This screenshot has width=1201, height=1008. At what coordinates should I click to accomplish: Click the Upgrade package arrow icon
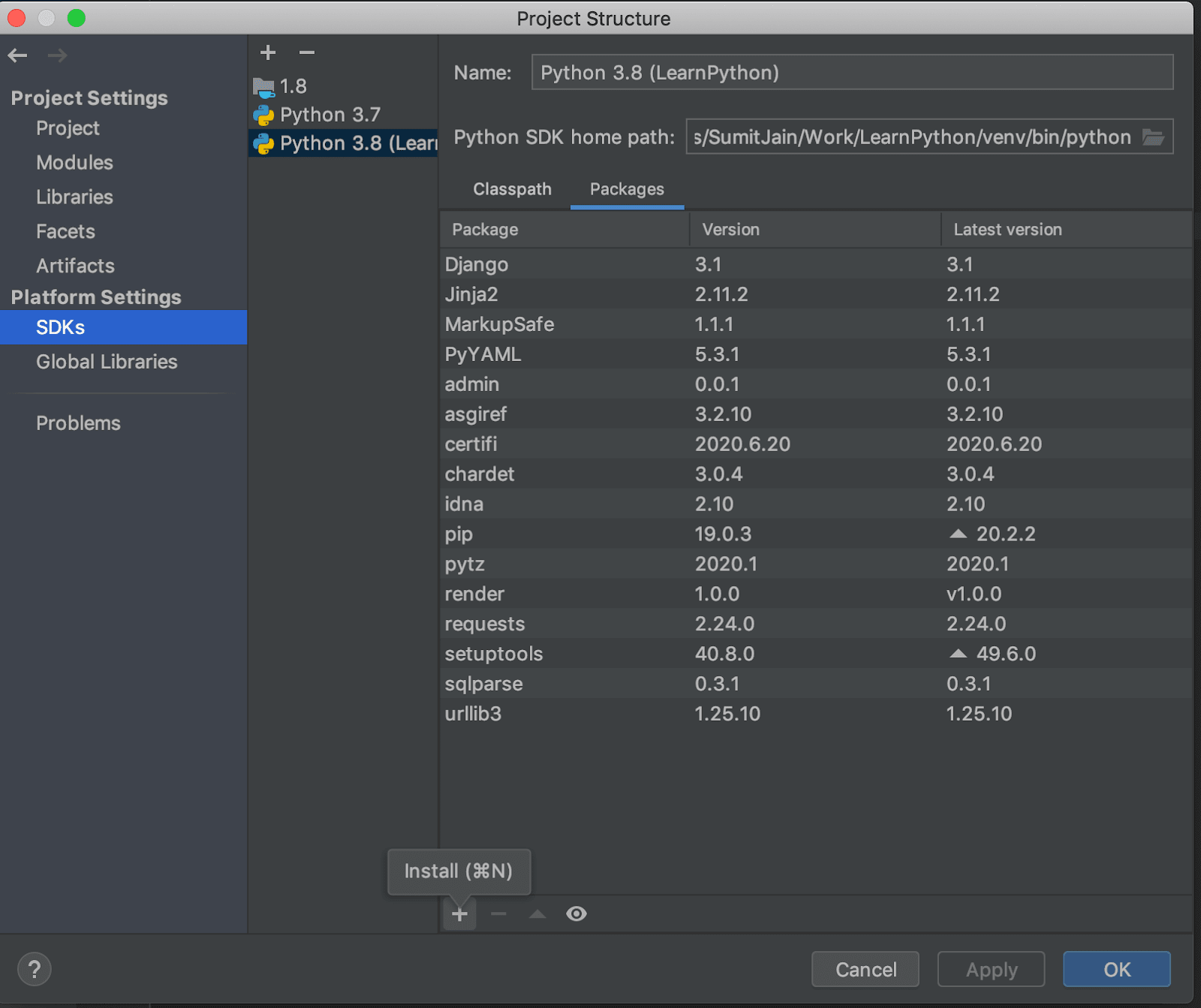coord(537,913)
